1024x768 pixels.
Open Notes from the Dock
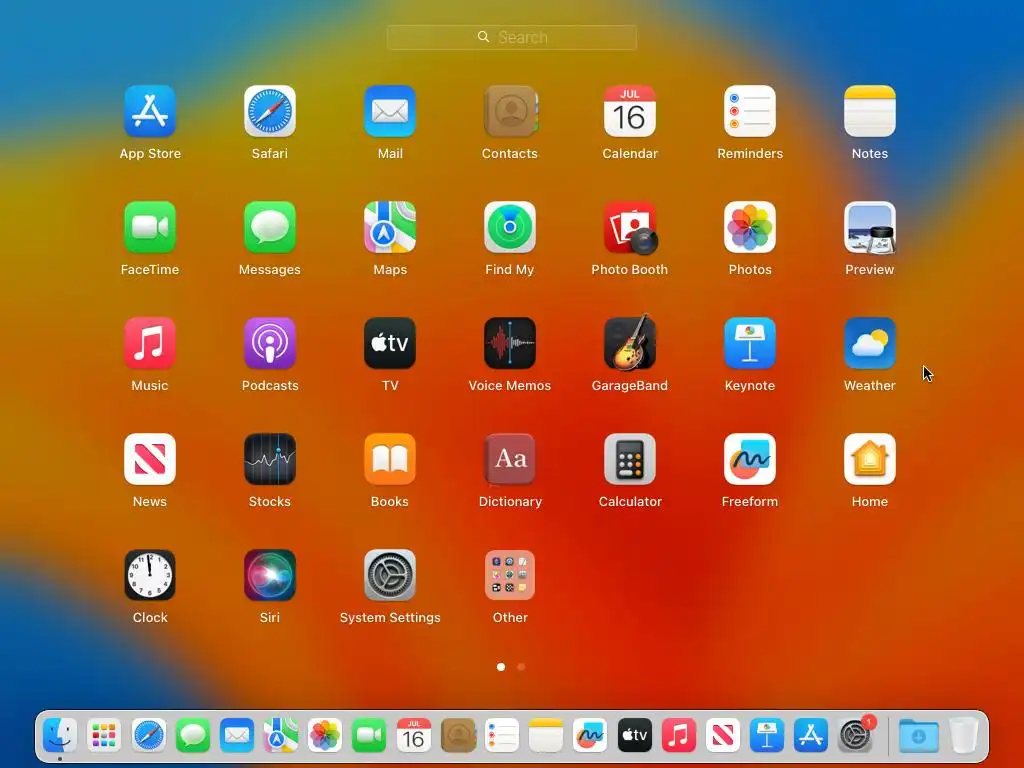[x=546, y=735]
